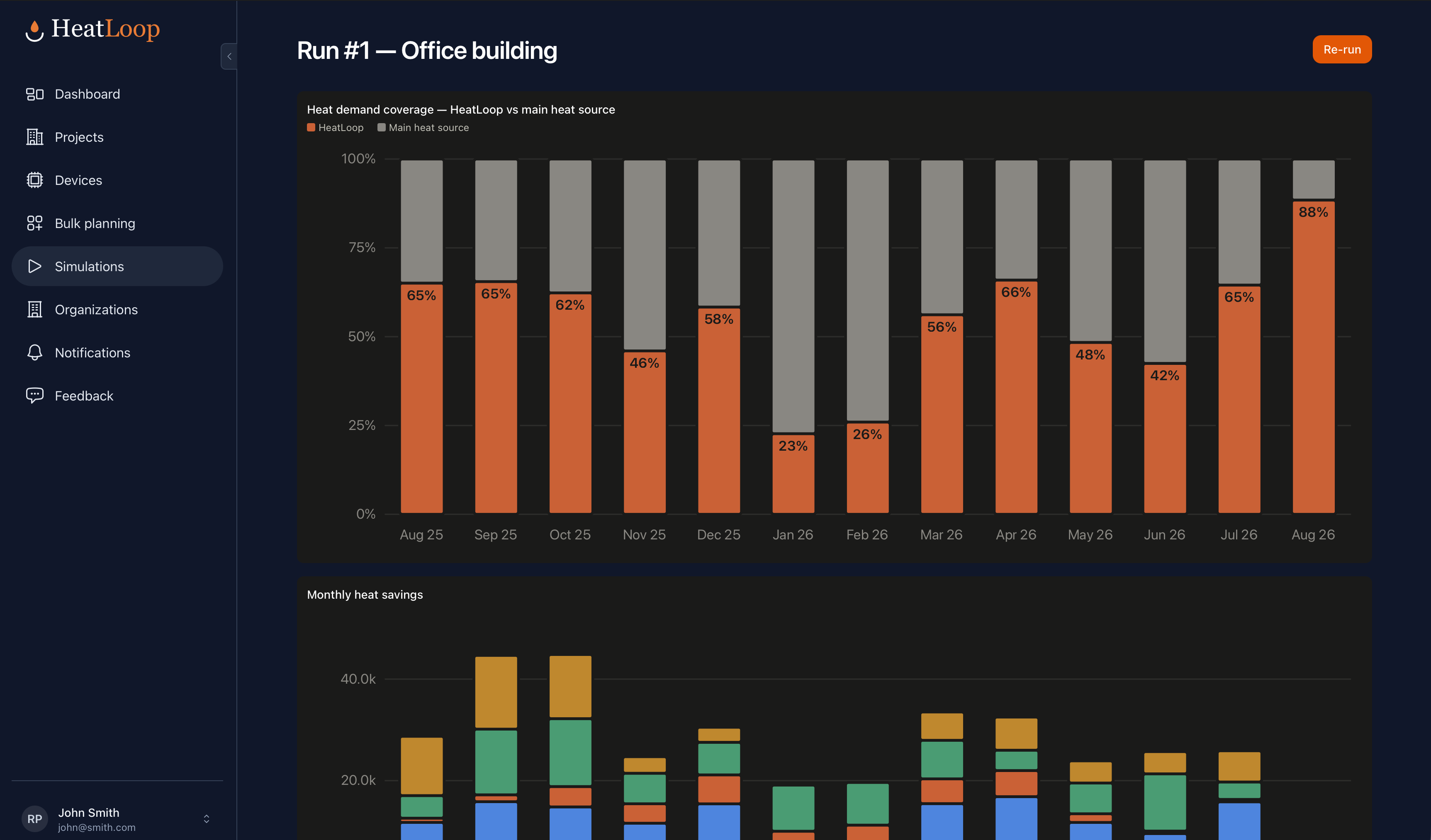The height and width of the screenshot is (840, 1431).
Task: Open the Dashboard menu item
Action: coord(117,94)
